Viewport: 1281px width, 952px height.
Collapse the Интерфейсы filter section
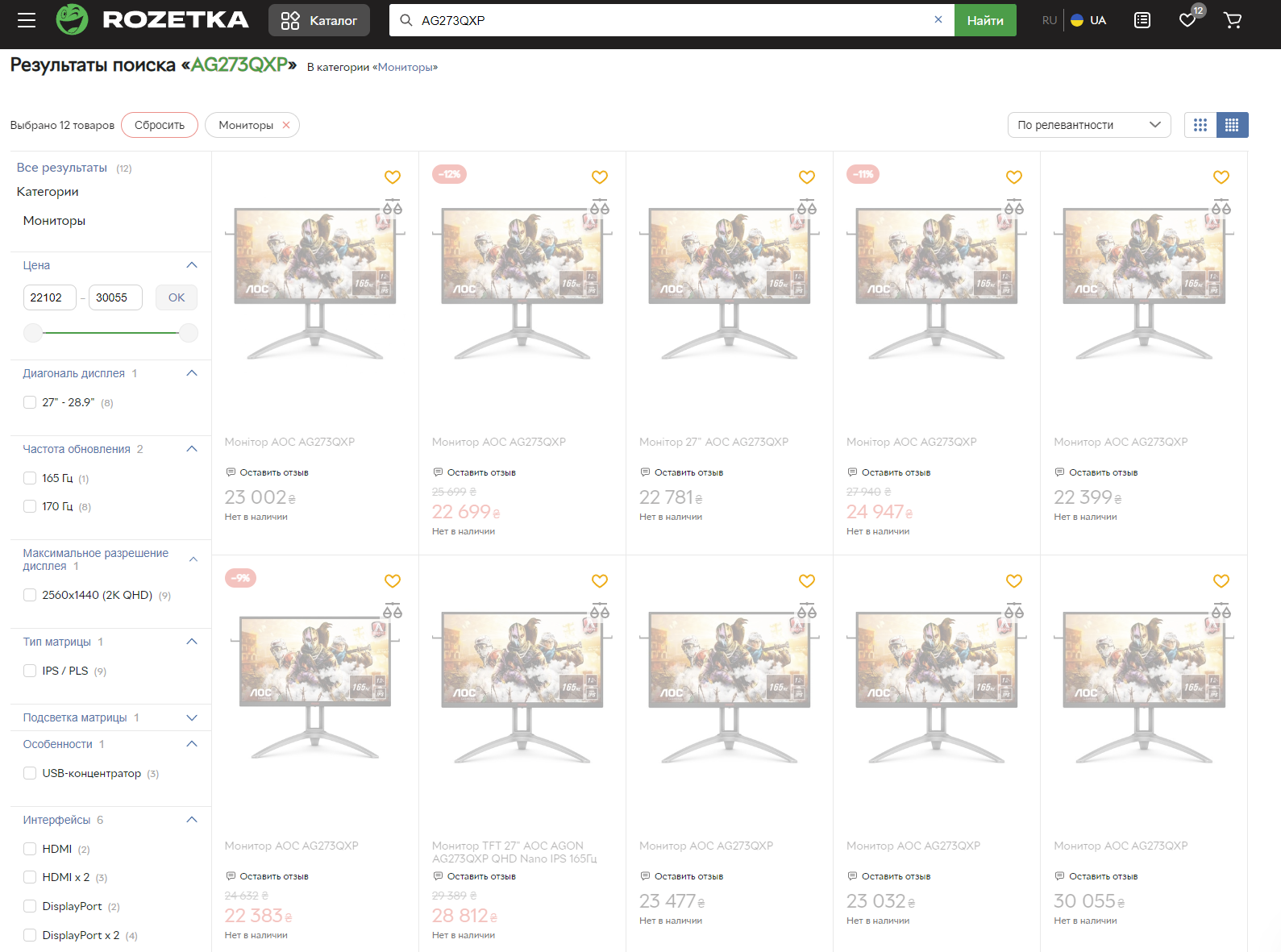[x=192, y=820]
